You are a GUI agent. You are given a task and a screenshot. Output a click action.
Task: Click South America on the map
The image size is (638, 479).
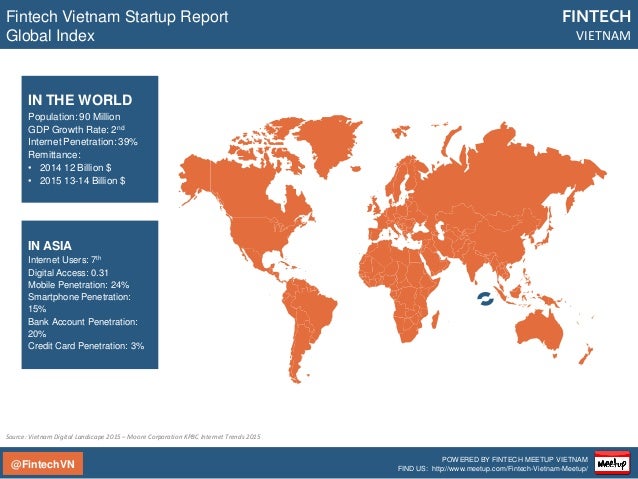coord(309,322)
